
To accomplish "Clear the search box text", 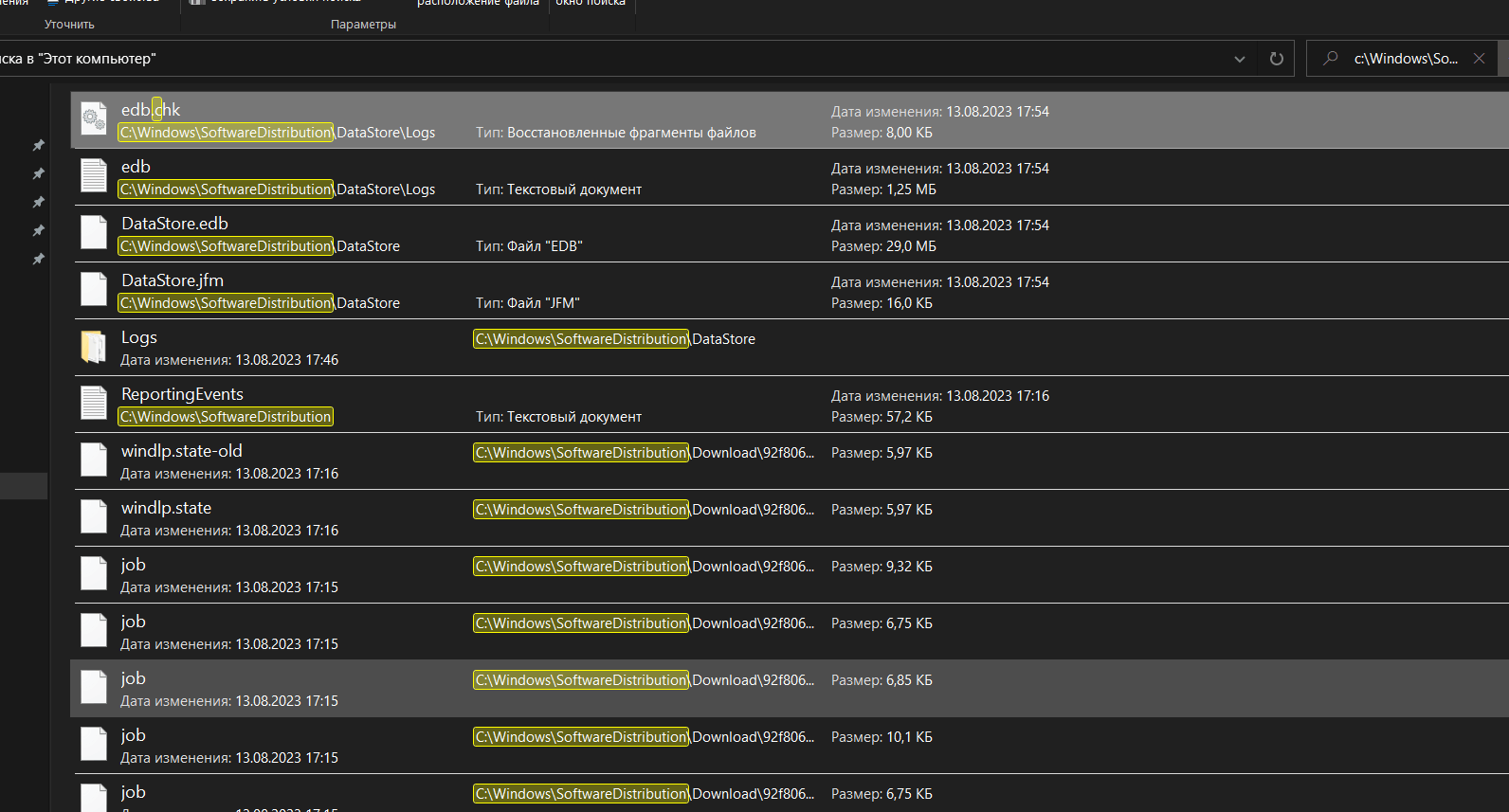I will pos(1479,59).
